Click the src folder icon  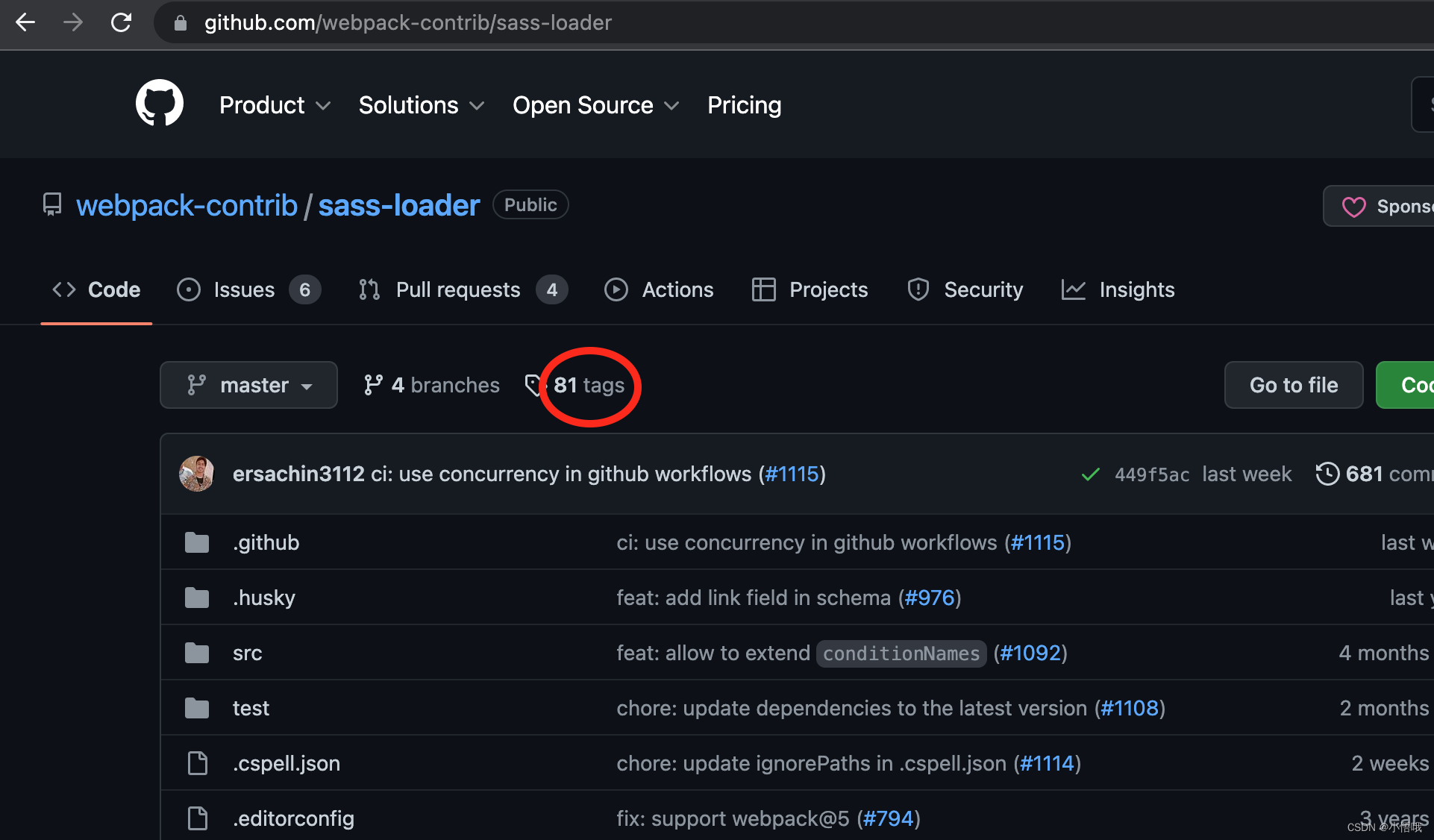click(197, 653)
